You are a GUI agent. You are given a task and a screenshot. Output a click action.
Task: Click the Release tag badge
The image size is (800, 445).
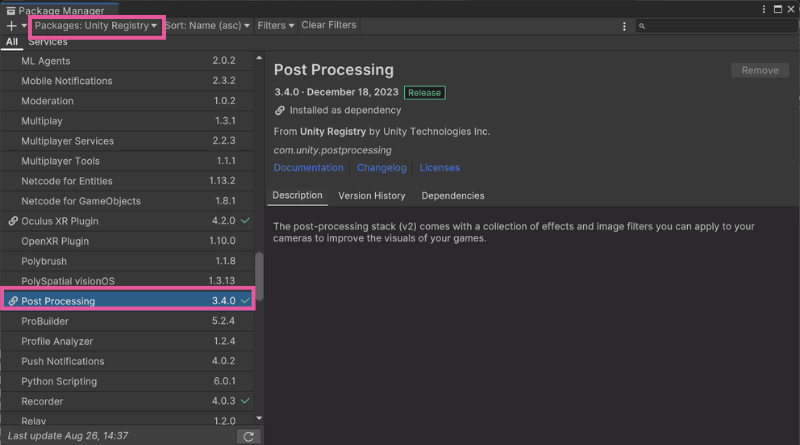pos(424,92)
